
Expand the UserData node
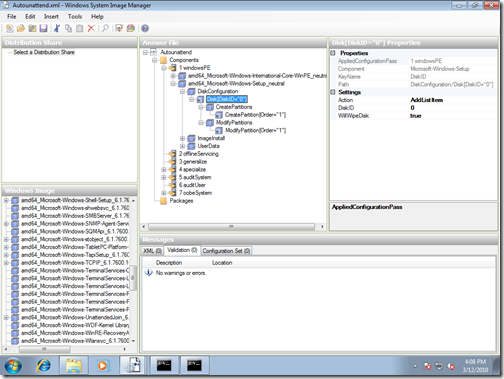pos(182,146)
